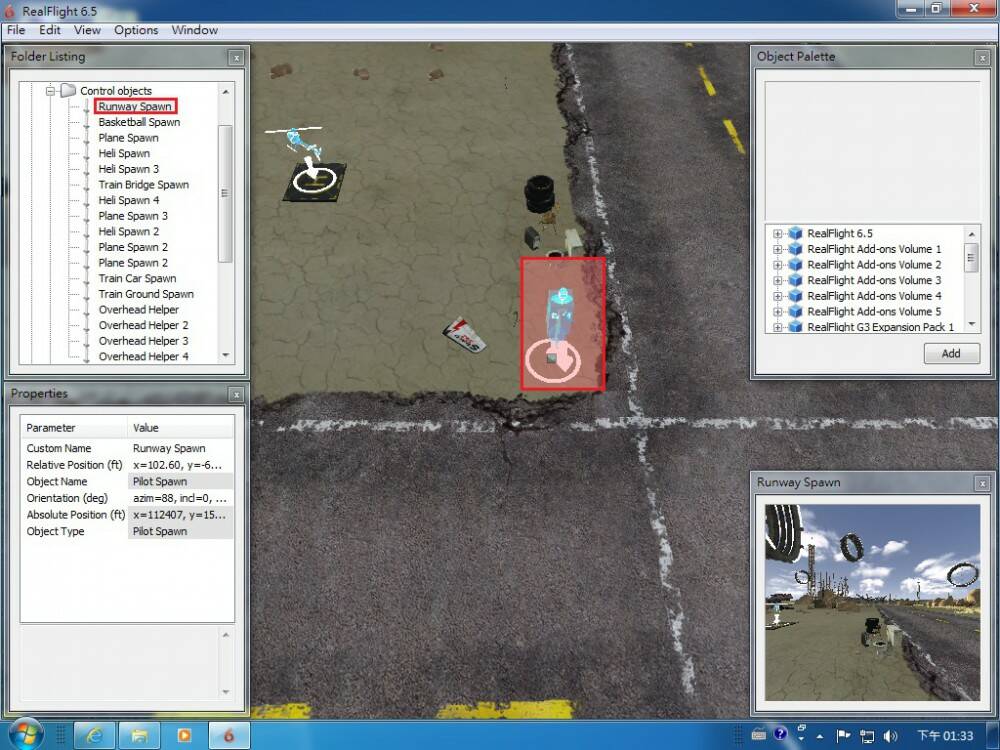Select Heli Spawn 3 in the tree
This screenshot has width=1000, height=750.
[x=129, y=169]
